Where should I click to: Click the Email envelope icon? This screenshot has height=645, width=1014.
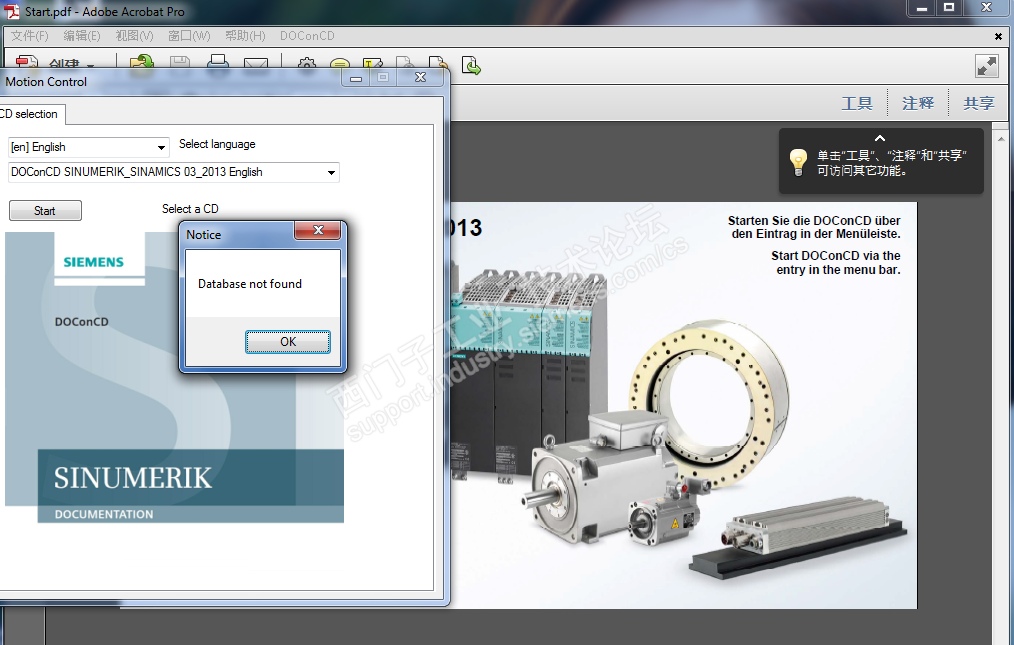[255, 63]
